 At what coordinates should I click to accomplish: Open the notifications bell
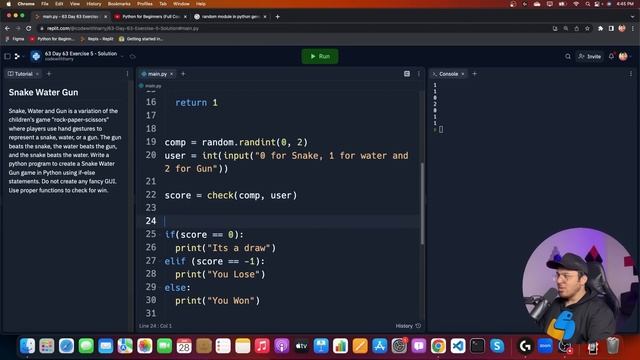(611, 56)
